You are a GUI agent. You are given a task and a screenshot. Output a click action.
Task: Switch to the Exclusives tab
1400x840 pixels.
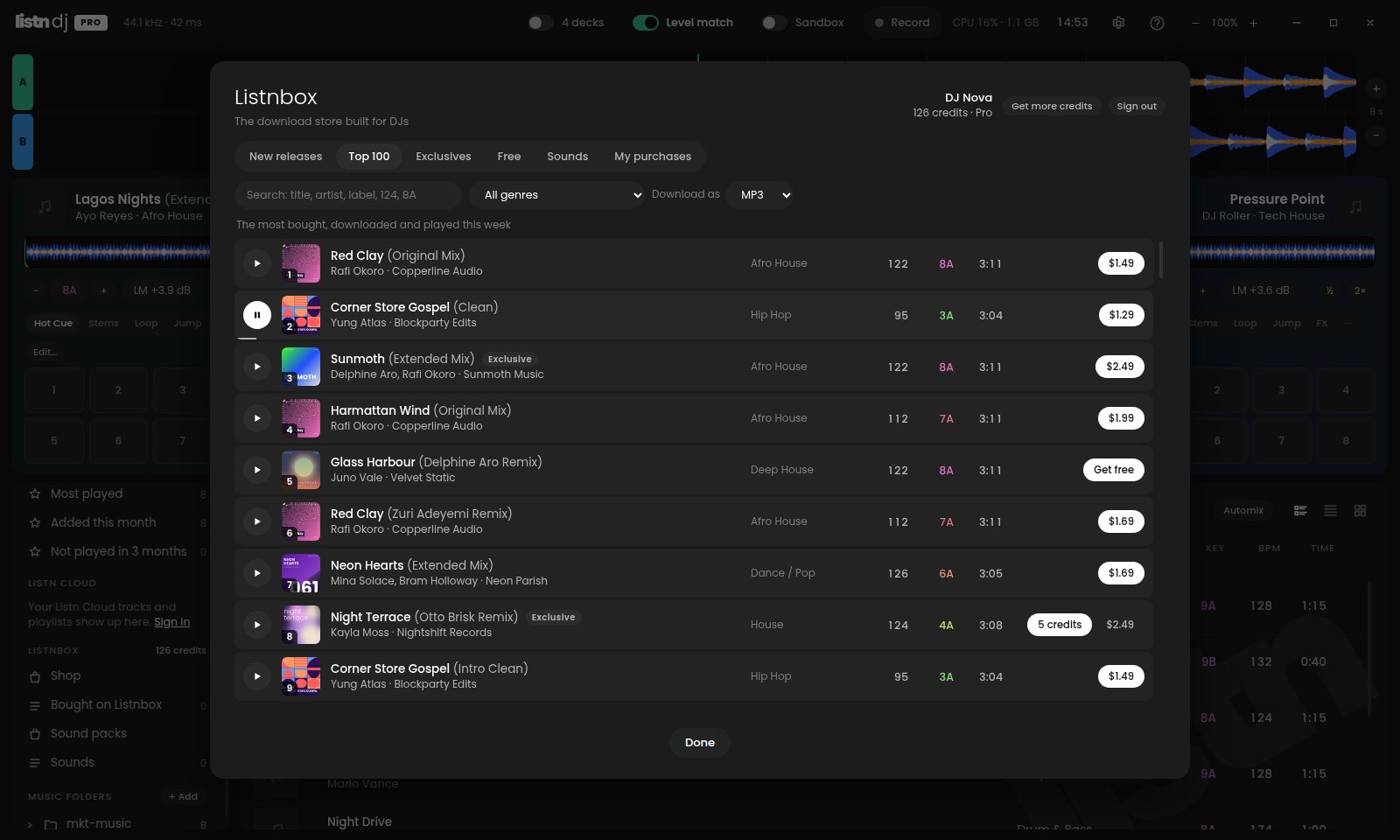(444, 157)
